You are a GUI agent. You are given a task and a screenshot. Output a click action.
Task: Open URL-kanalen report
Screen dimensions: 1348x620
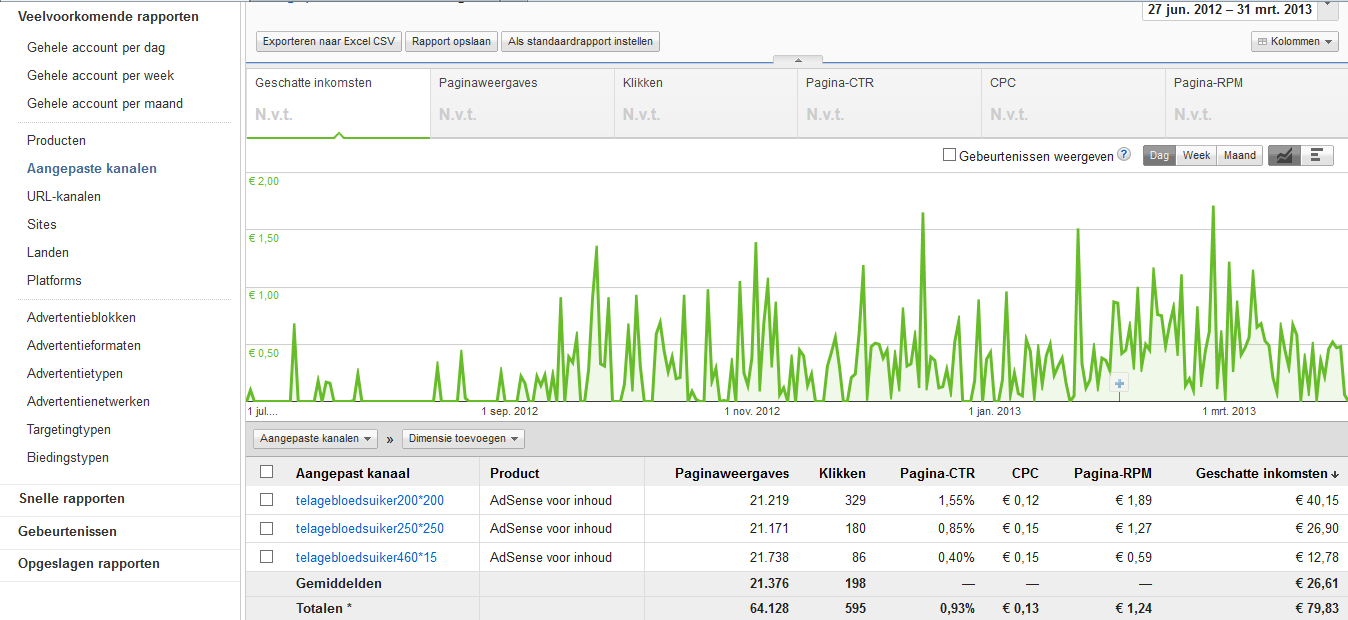pos(64,196)
